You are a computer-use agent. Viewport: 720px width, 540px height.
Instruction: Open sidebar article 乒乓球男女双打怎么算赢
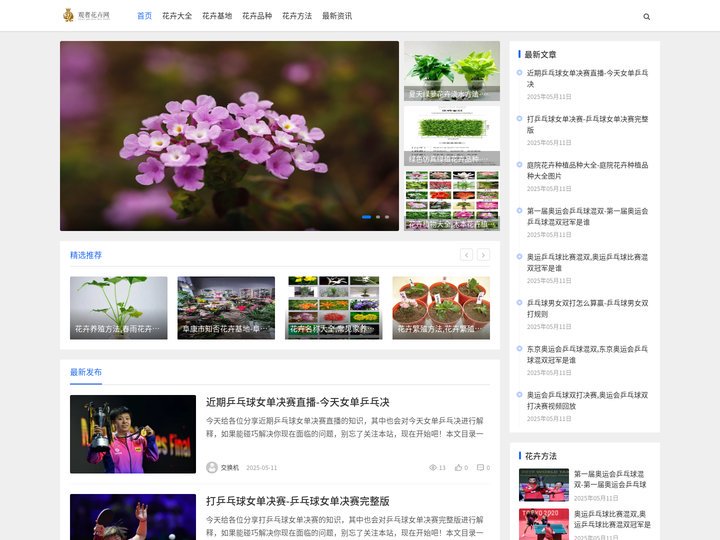[587, 308]
